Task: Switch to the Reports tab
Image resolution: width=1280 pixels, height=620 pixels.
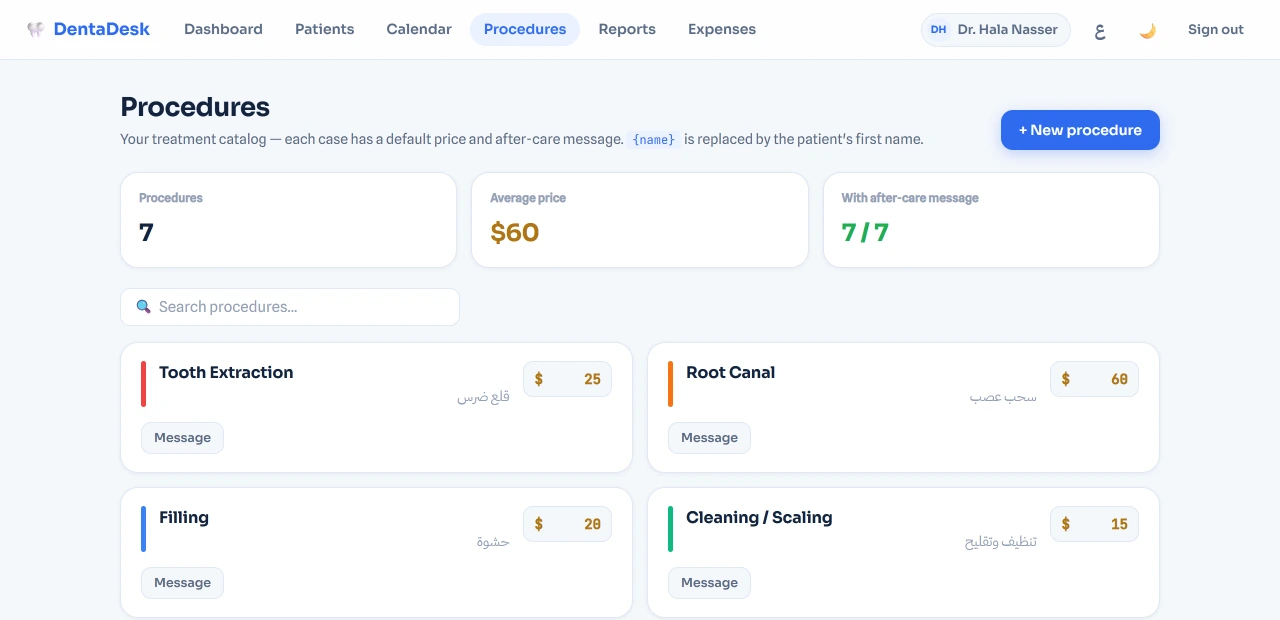Action: pos(627,29)
